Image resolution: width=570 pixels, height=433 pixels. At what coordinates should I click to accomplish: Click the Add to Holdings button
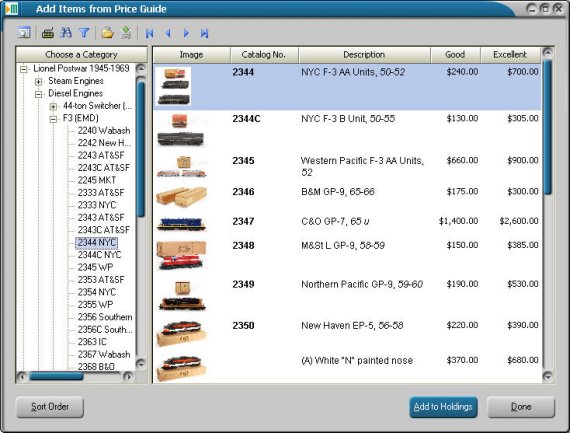443,407
